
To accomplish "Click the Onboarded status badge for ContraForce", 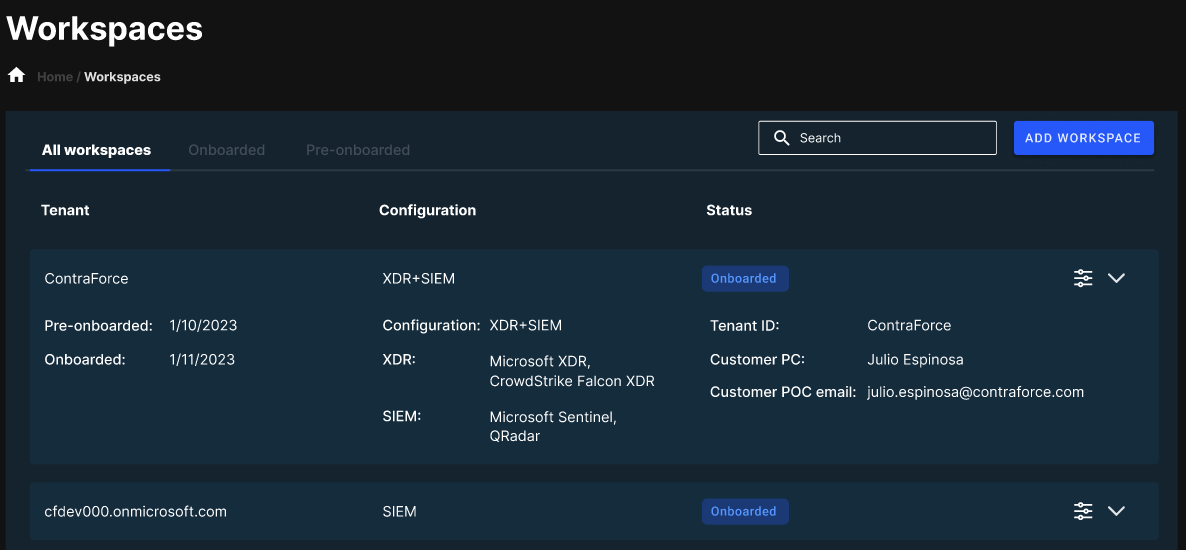I will tap(744, 279).
